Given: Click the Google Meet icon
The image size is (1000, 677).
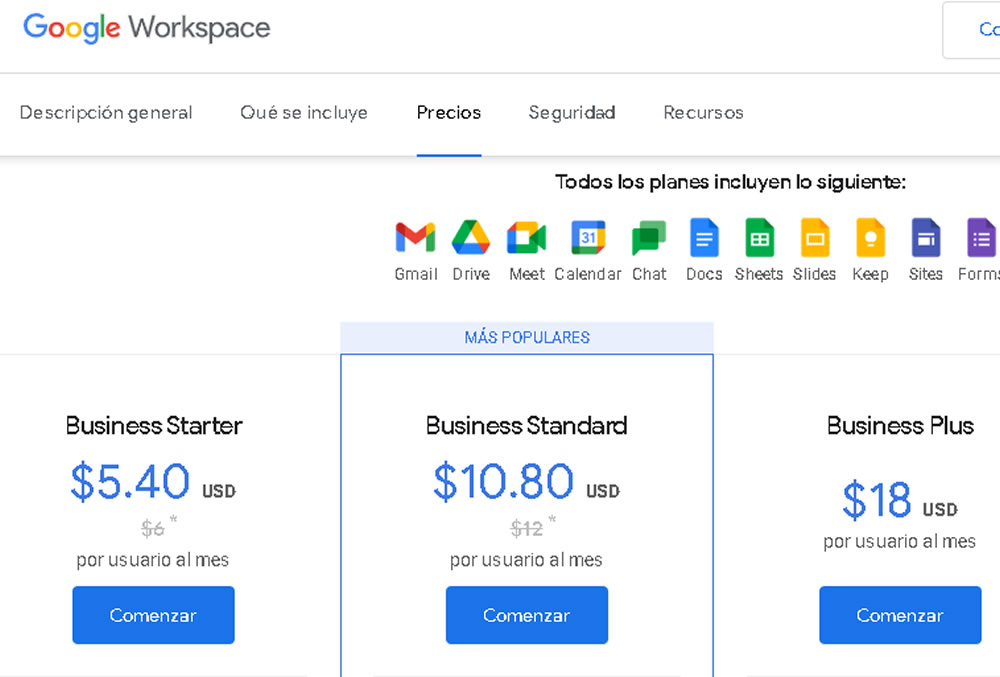Looking at the screenshot, I should coord(526,238).
